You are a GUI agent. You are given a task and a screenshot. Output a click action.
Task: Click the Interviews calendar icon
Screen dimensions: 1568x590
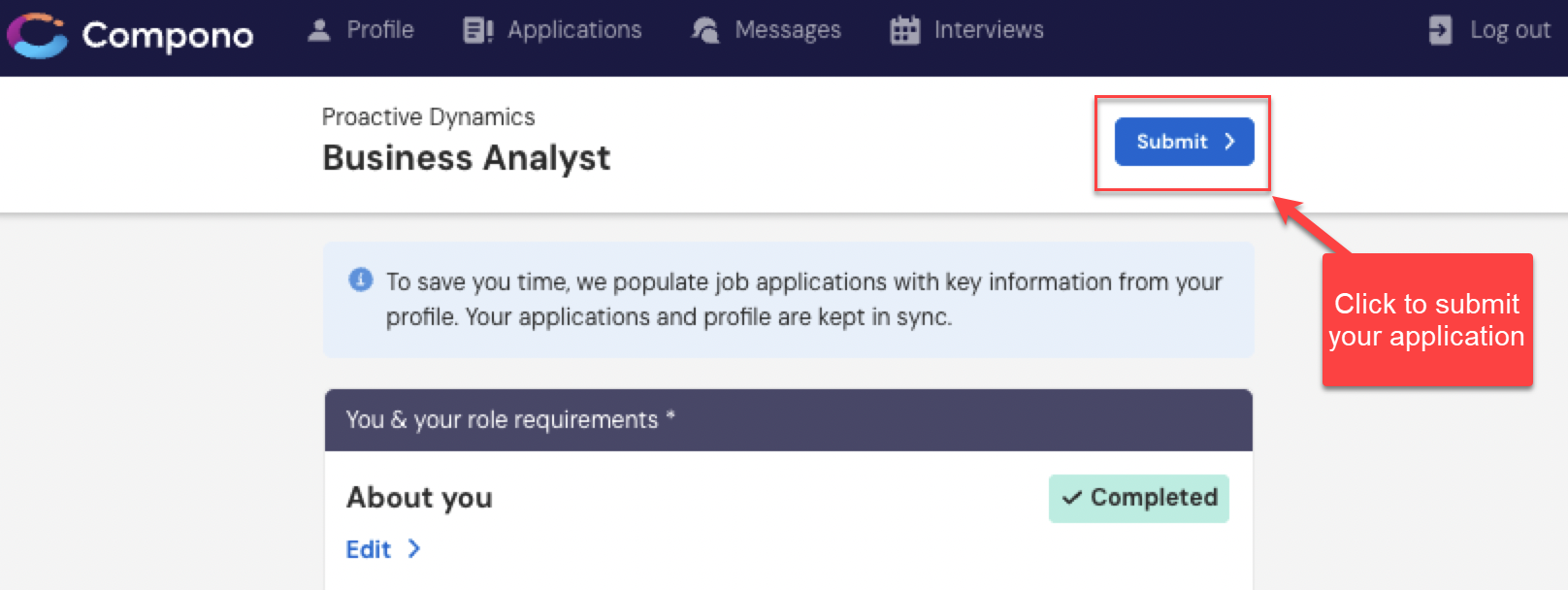(x=904, y=30)
